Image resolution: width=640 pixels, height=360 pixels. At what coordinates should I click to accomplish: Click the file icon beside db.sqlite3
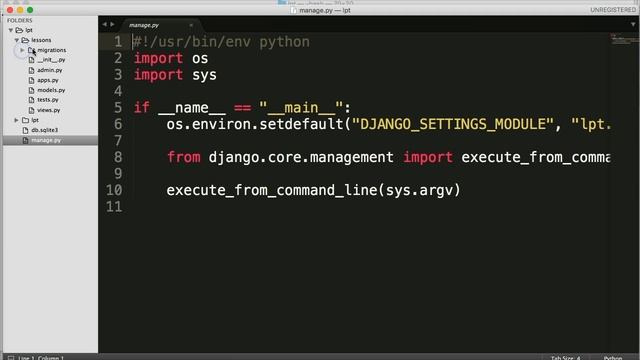pyautogui.click(x=25, y=130)
